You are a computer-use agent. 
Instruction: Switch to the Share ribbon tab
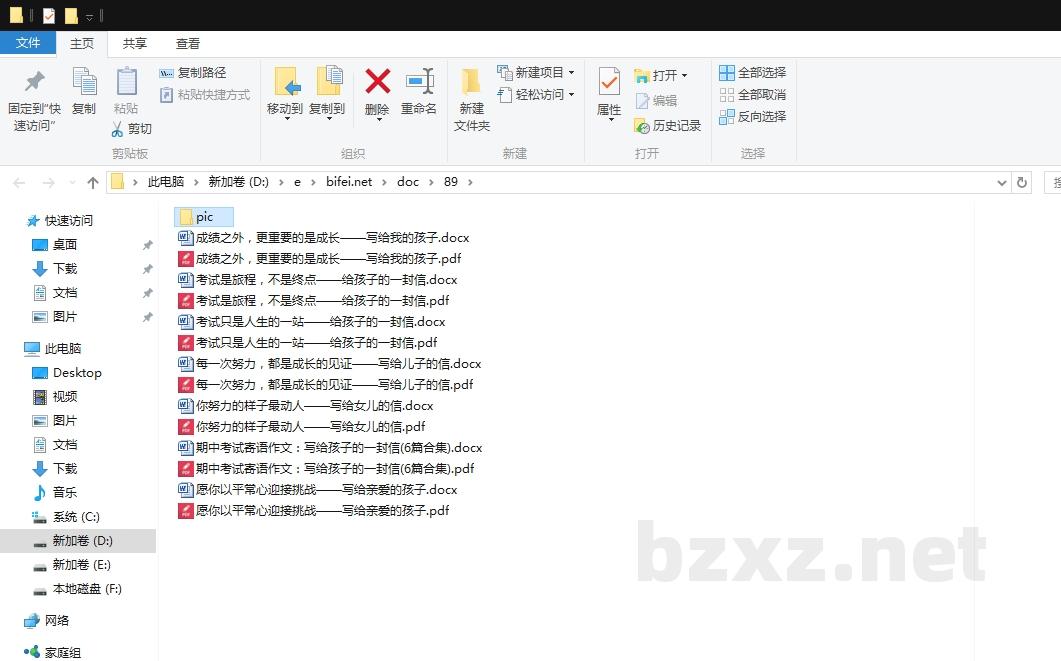[135, 44]
